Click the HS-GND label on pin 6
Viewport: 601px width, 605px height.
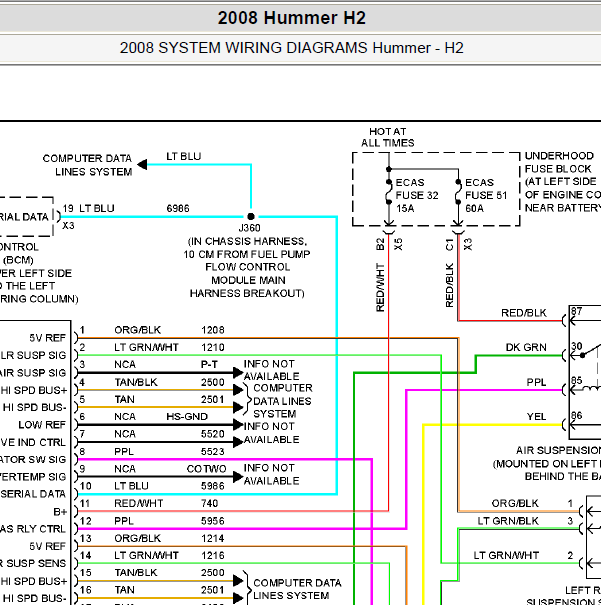click(x=187, y=417)
